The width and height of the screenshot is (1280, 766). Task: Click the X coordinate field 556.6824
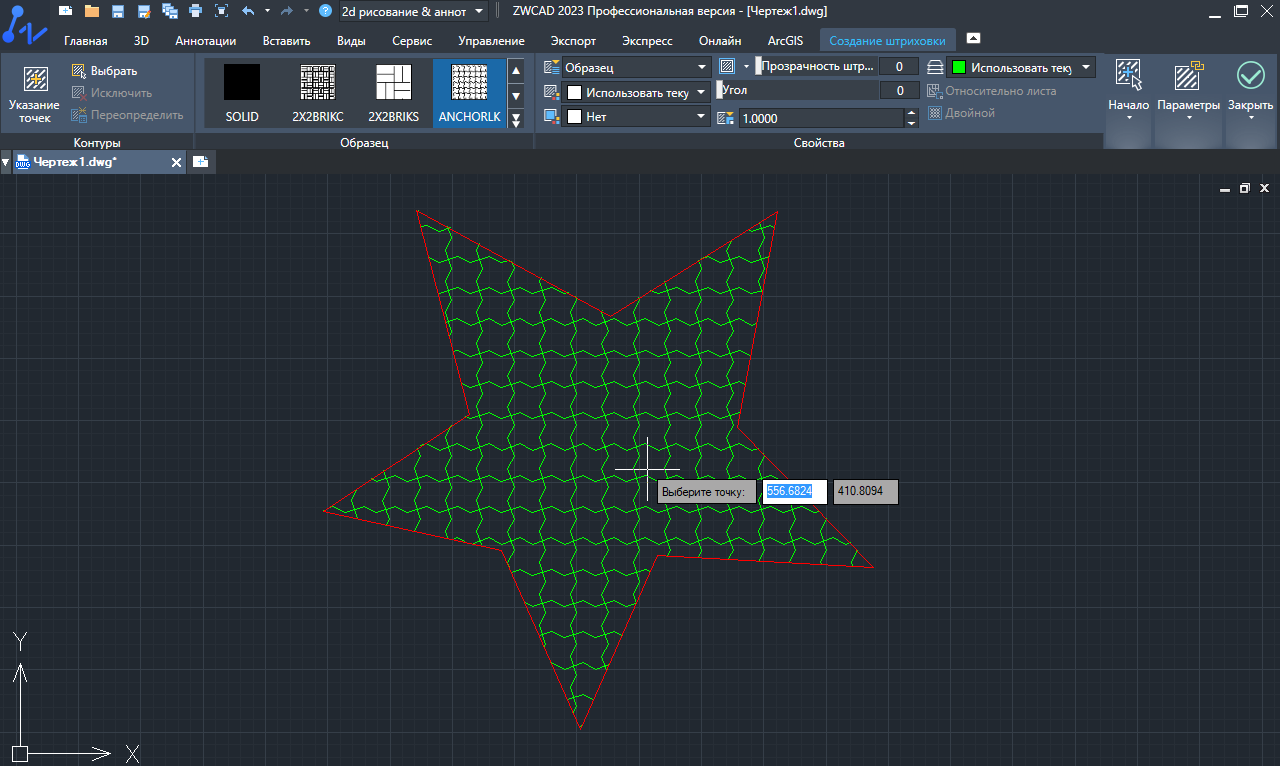[795, 491]
